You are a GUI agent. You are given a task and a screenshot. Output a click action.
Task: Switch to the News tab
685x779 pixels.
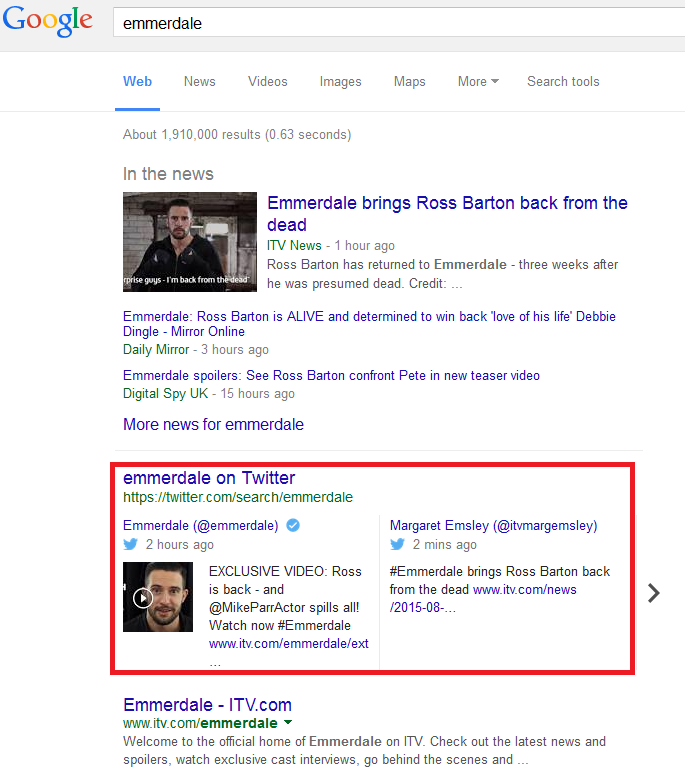click(x=200, y=81)
